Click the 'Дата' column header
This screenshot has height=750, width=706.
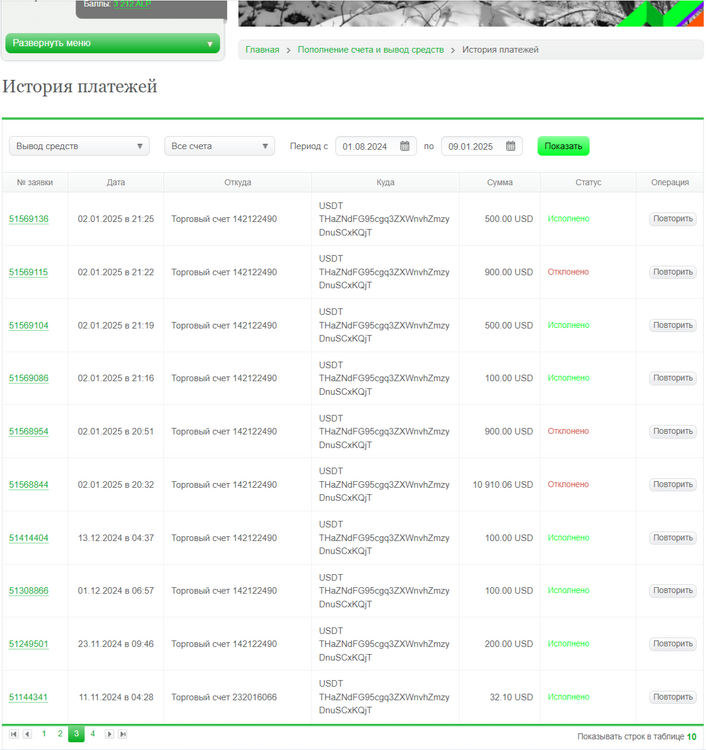pos(116,182)
